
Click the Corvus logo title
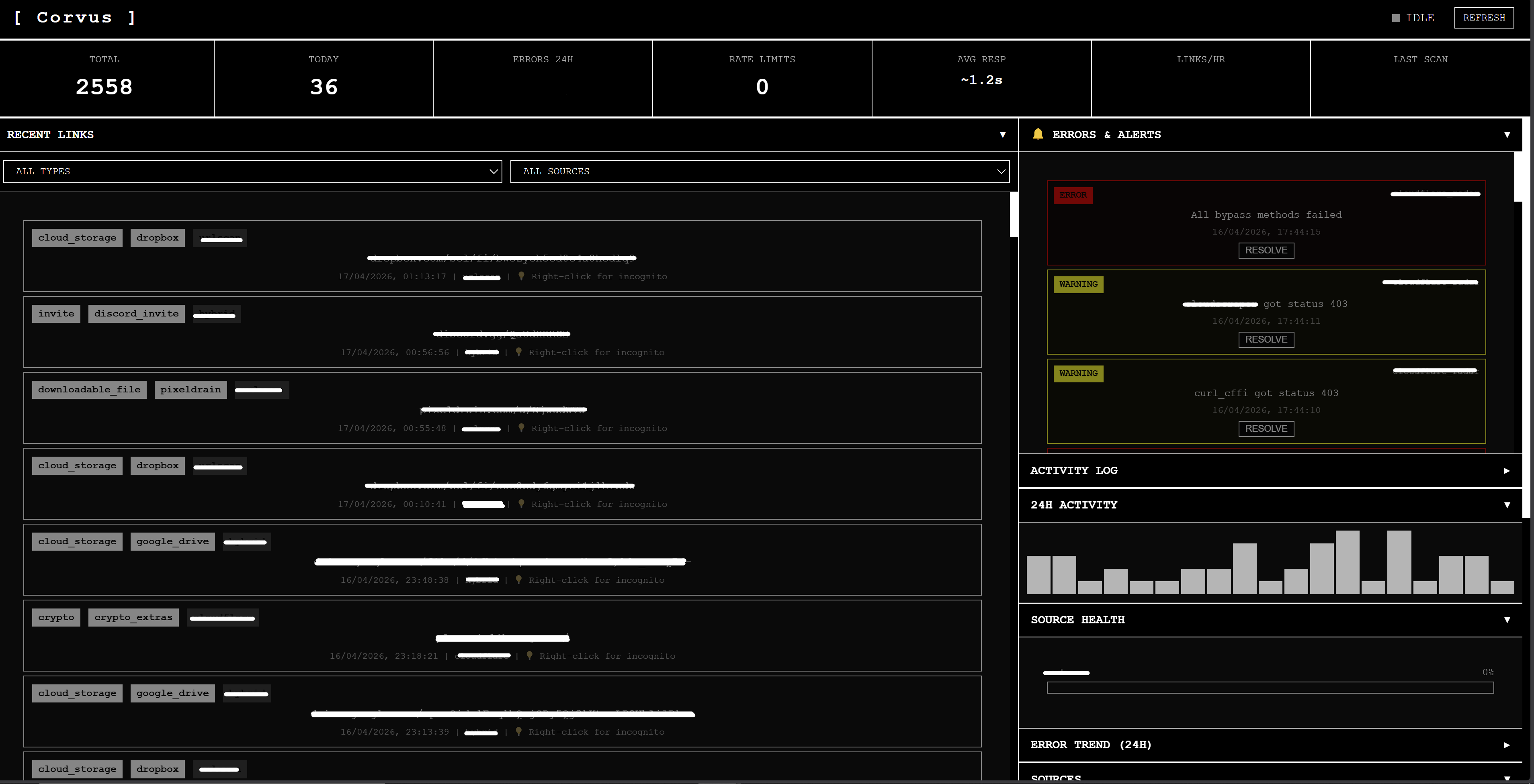click(74, 17)
